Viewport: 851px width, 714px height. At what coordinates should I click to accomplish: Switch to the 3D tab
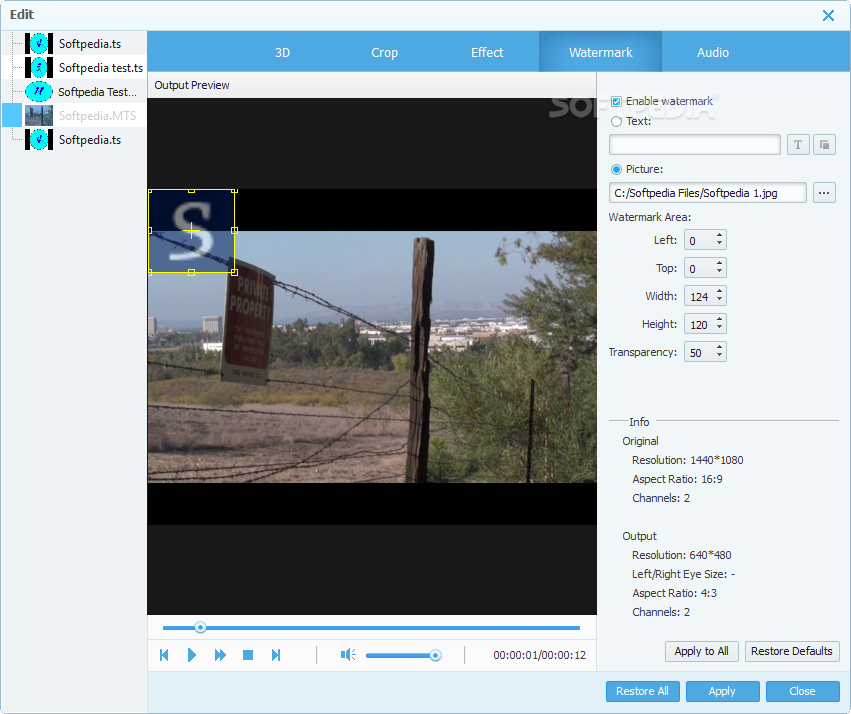click(x=282, y=52)
